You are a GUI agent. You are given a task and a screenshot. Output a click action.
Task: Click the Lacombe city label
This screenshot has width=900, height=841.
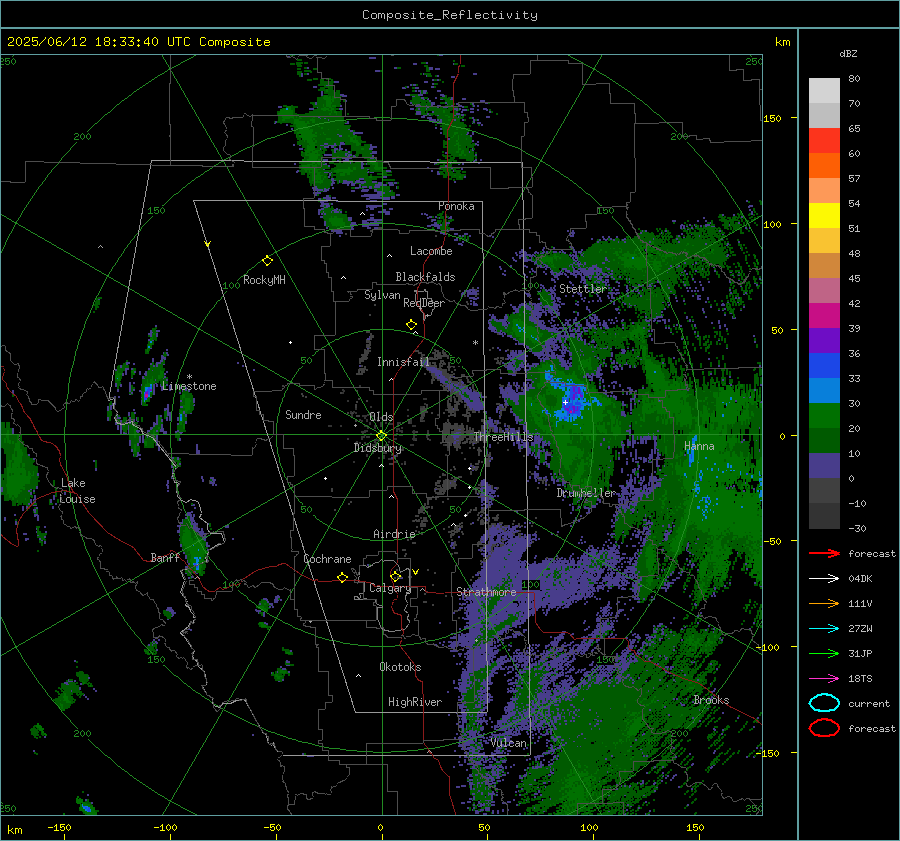coord(431,251)
